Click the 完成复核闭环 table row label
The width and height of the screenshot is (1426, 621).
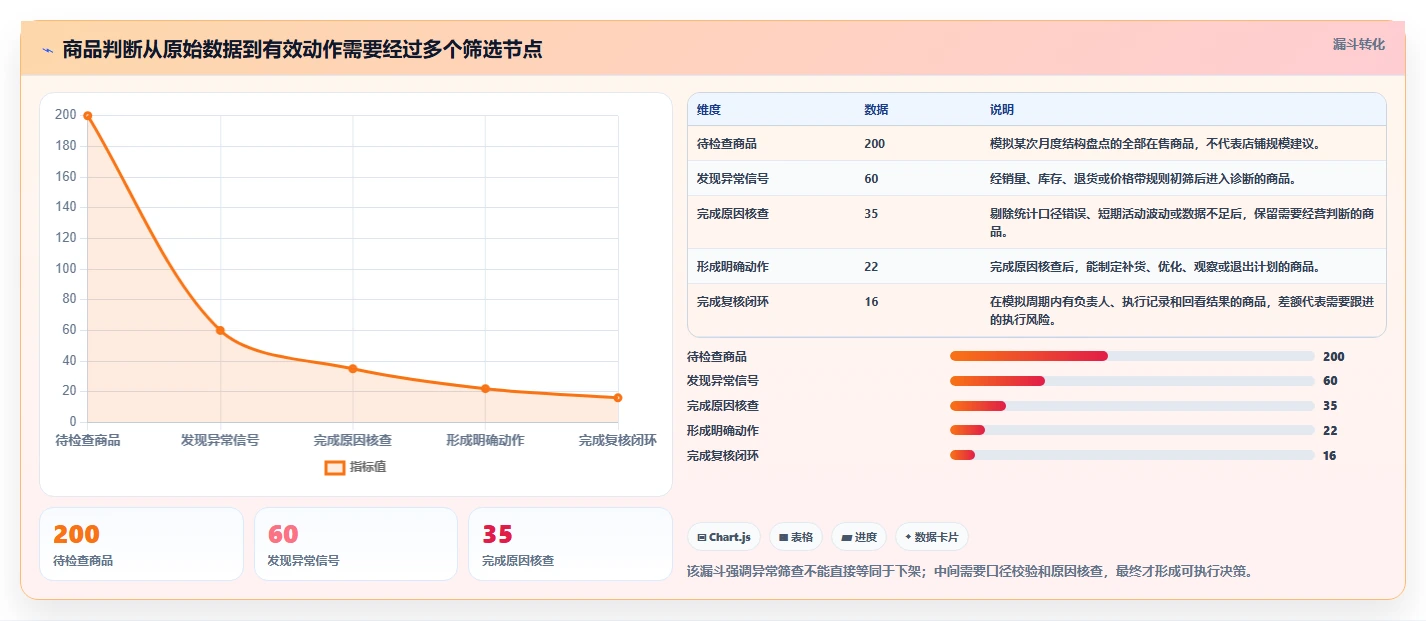point(733,302)
